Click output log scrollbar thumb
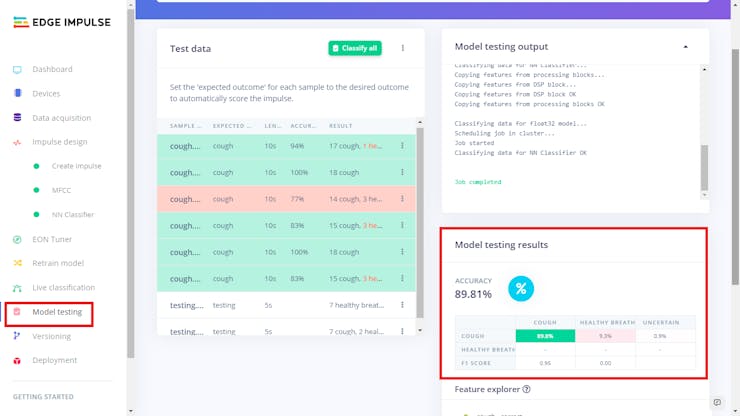Viewport: 740px width, 416px height. 704,167
